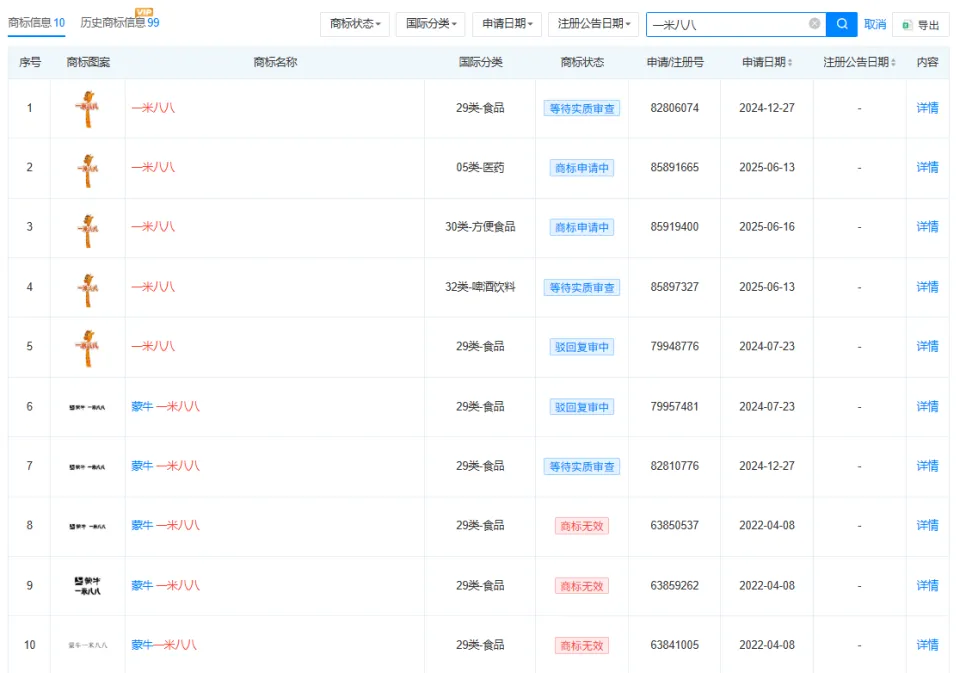The width and height of the screenshot is (960, 673).
Task: Click the 驳回复审中 status tag in row 5
Action: (581, 347)
